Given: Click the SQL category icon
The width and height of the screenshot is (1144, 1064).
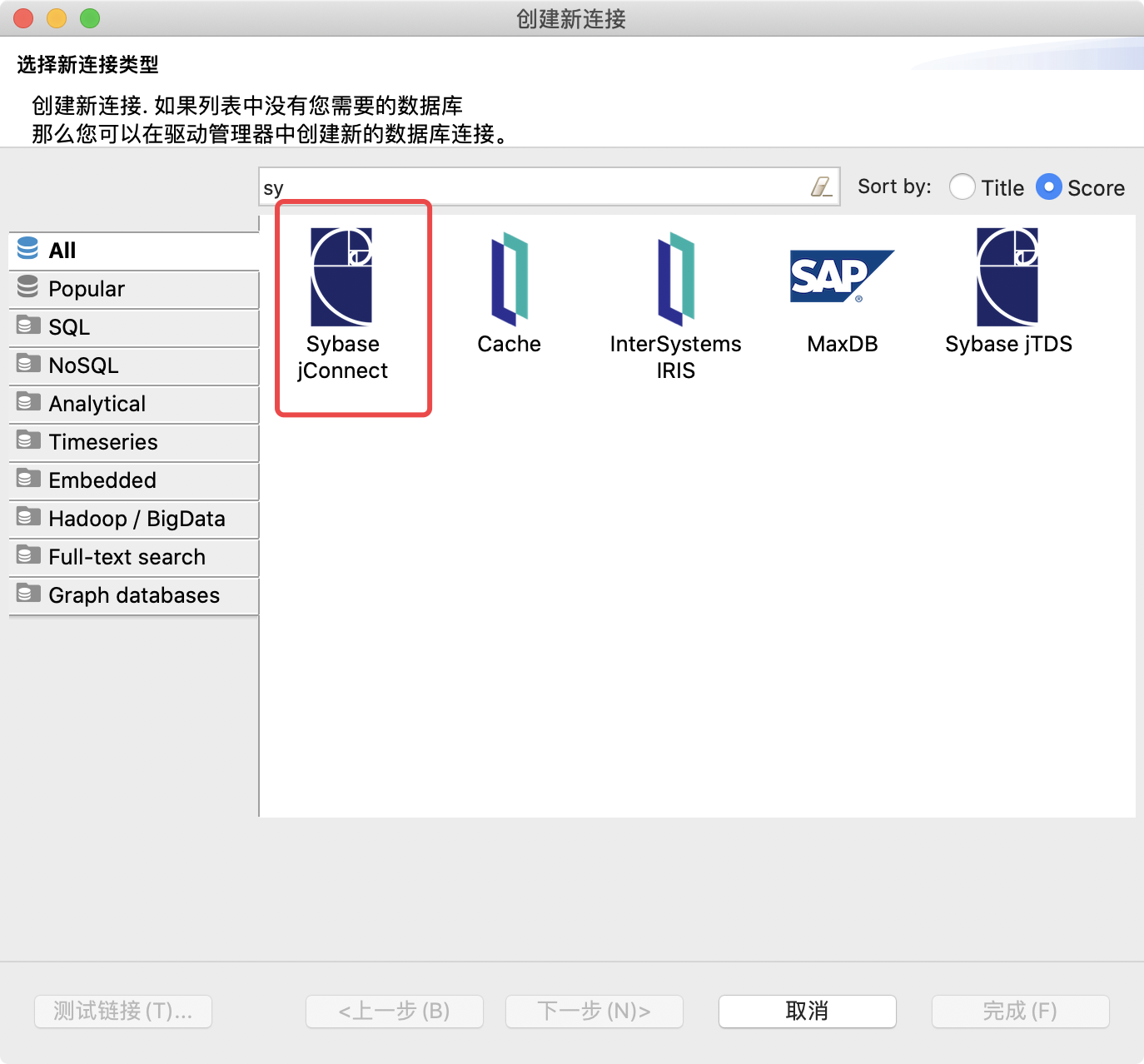Looking at the screenshot, I should pos(27,326).
